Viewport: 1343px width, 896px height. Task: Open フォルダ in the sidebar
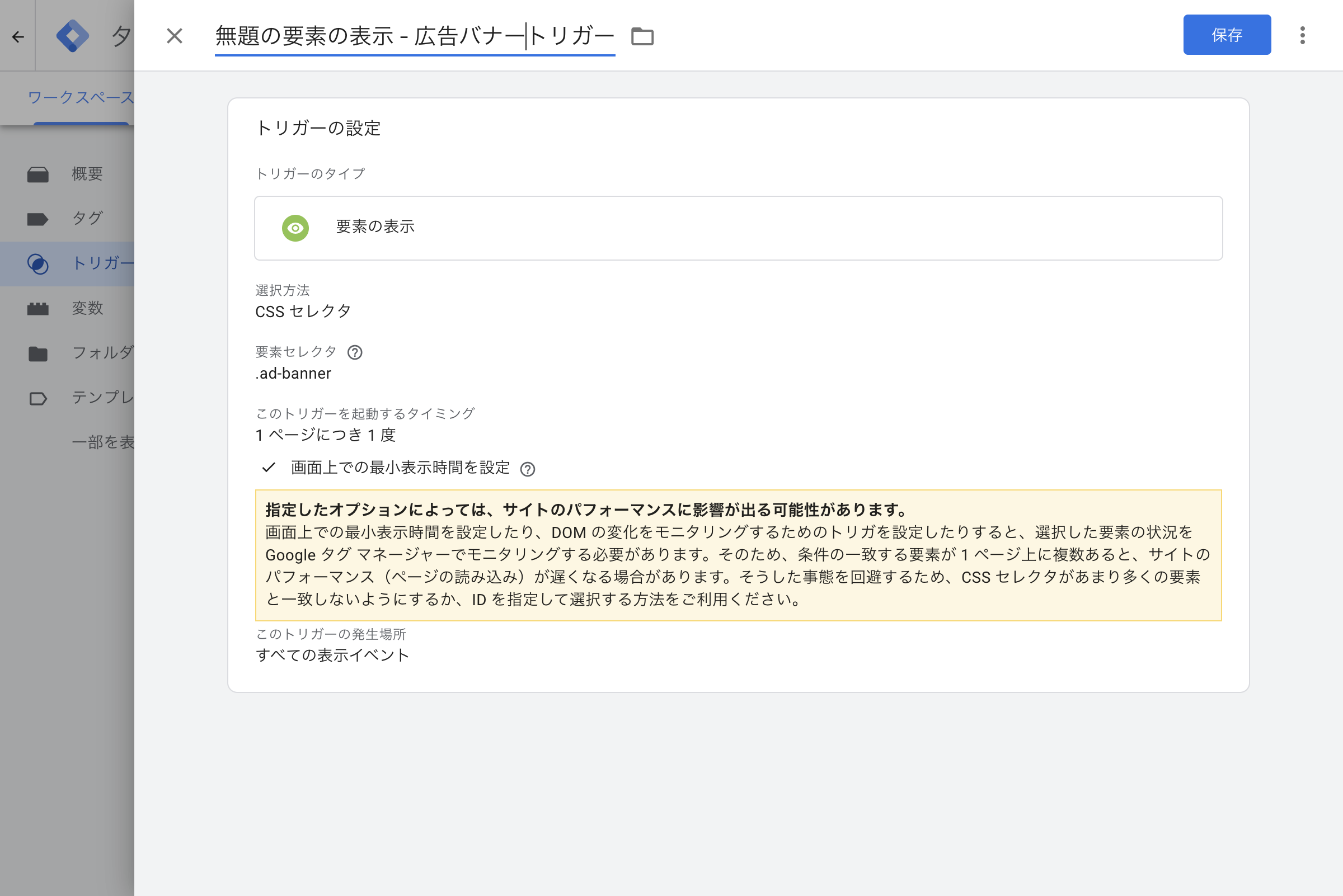tap(103, 352)
